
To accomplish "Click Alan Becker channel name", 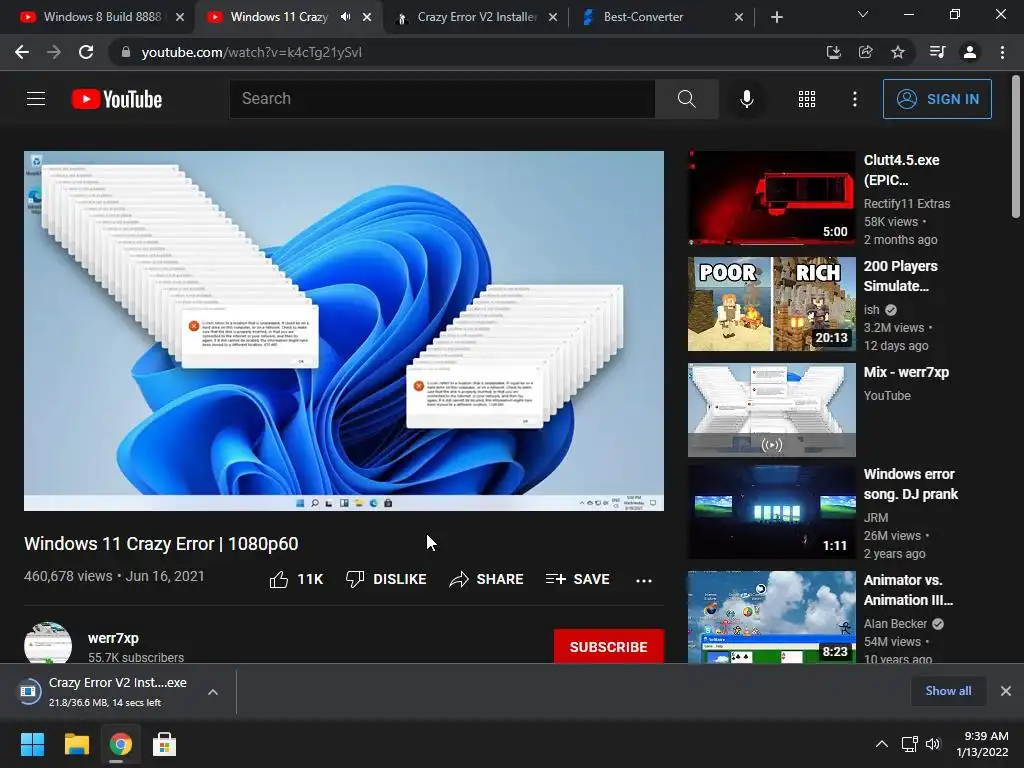I will 895,624.
